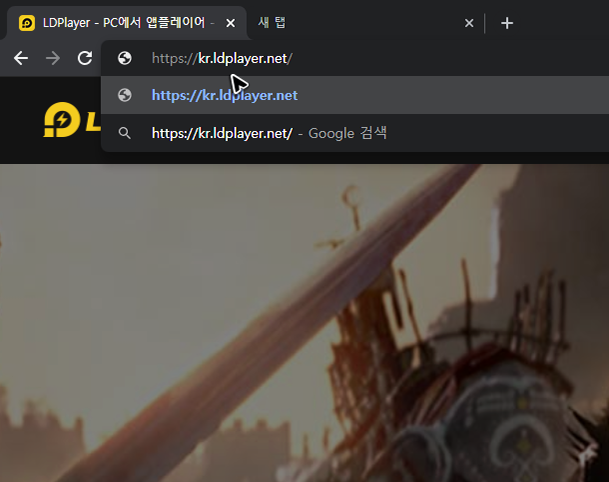Click the LDPlayer favicon on the tab
Screen dimensions: 609x482
(27, 23)
